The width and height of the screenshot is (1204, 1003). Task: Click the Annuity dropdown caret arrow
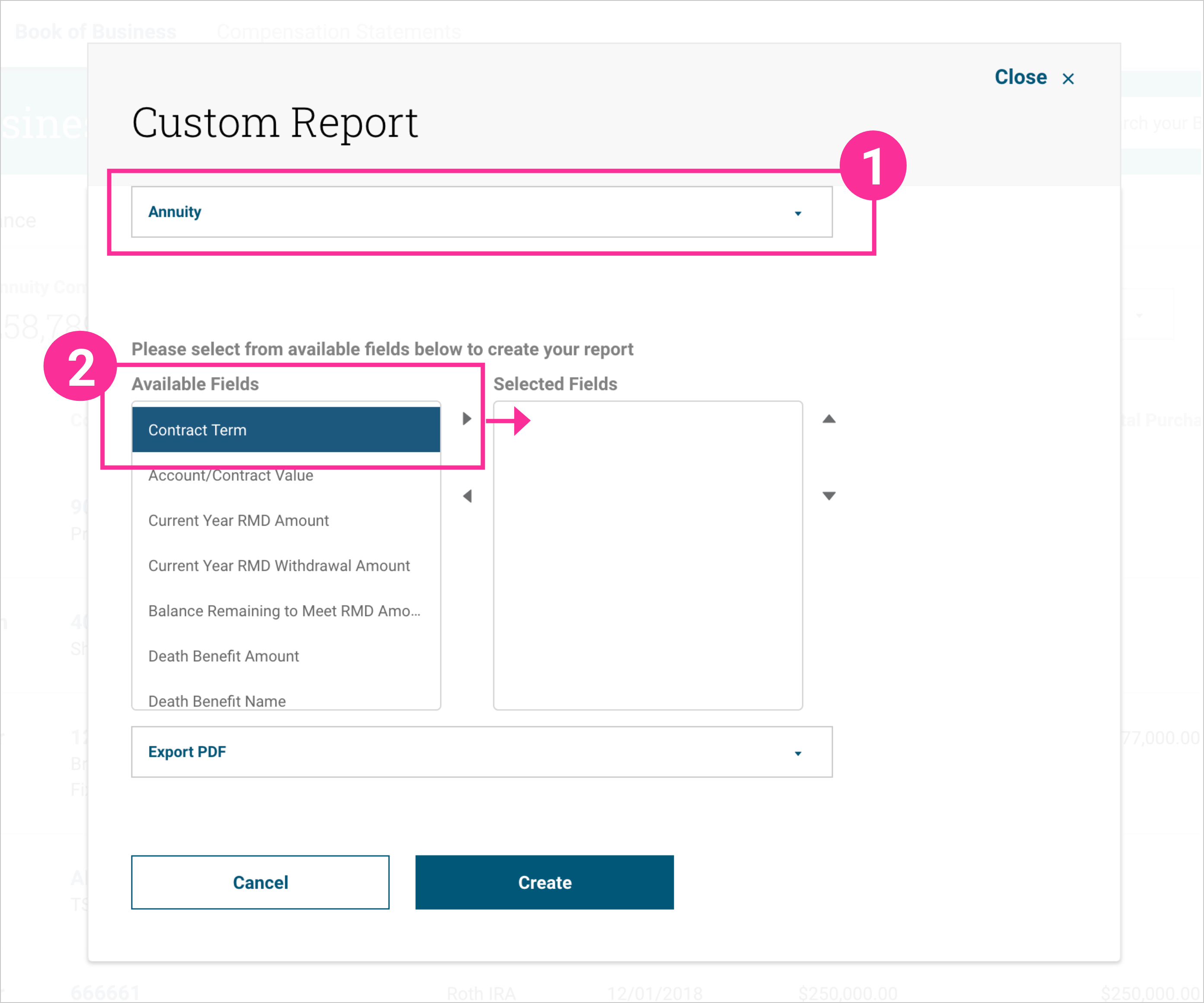pos(797,213)
